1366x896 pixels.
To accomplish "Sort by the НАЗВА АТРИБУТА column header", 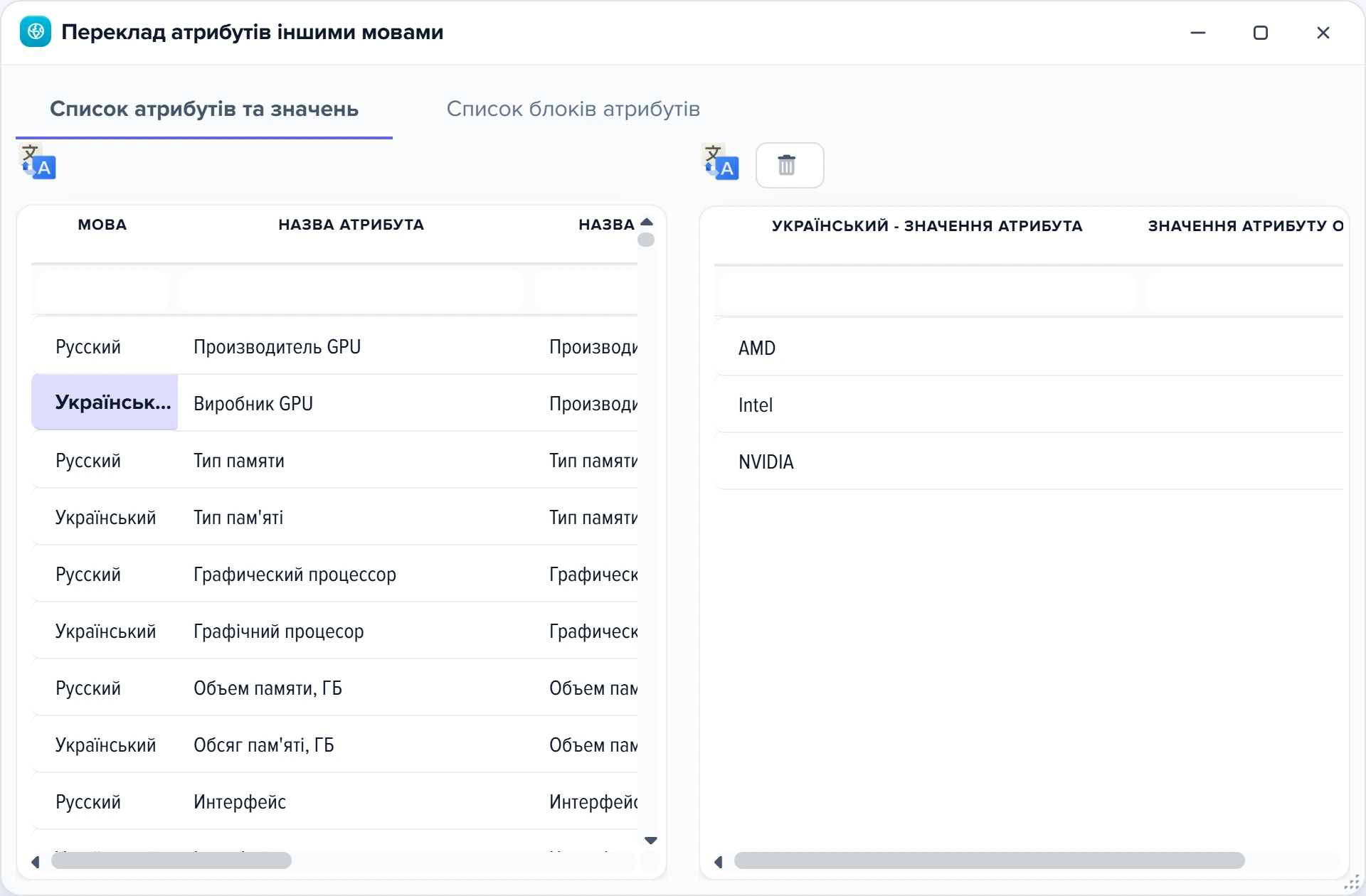I will pos(351,225).
